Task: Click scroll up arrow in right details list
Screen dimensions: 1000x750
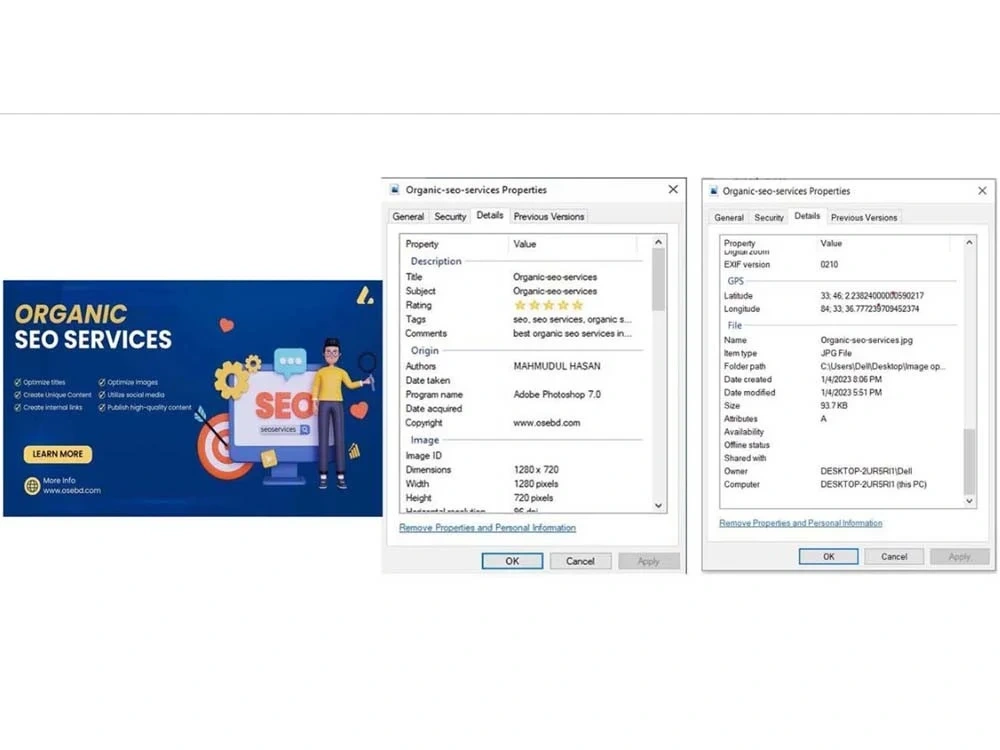Action: 969,242
